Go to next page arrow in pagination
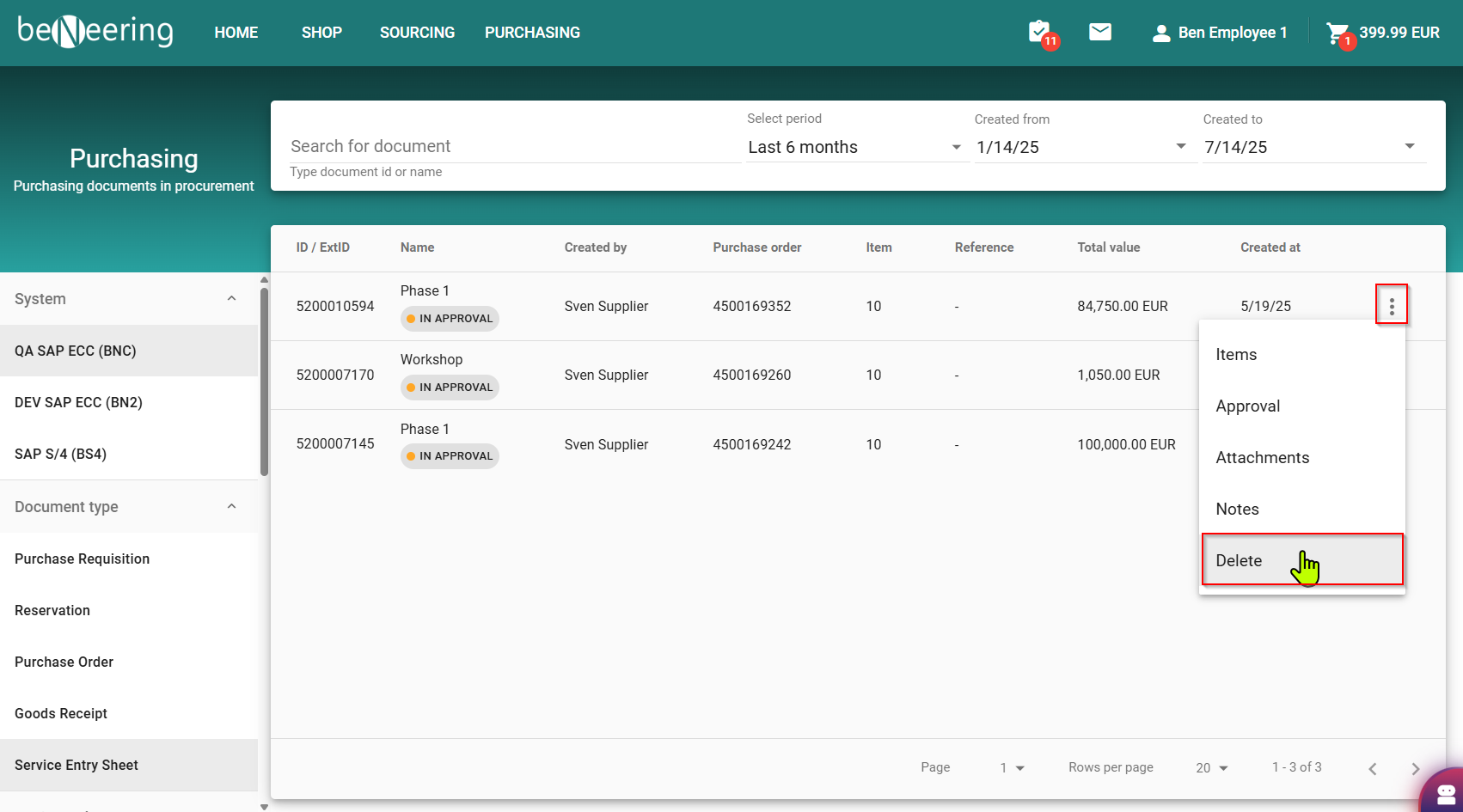The height and width of the screenshot is (812, 1463). 1415,768
